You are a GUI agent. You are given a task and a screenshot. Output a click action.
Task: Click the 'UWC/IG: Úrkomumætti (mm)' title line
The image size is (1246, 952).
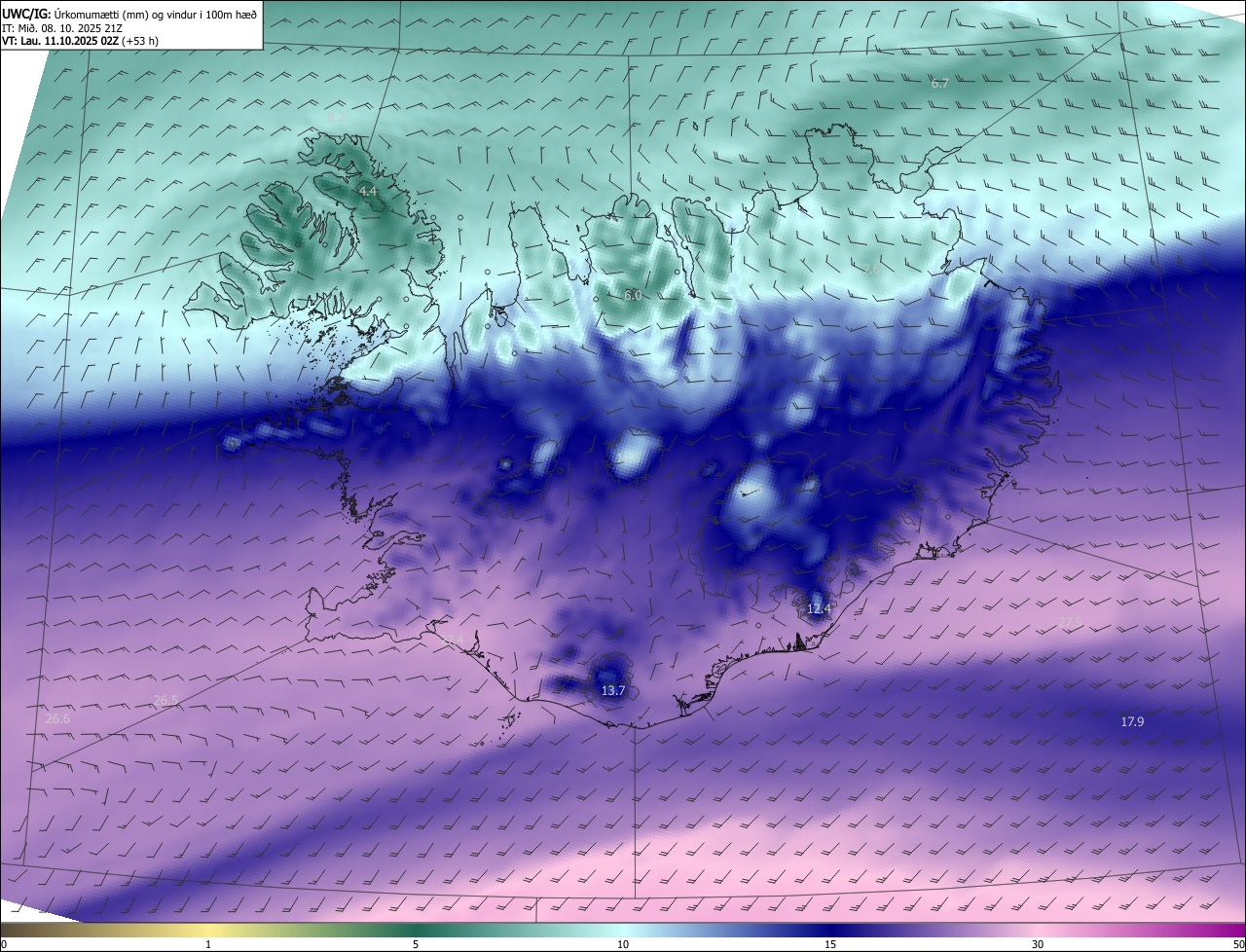click(x=129, y=14)
